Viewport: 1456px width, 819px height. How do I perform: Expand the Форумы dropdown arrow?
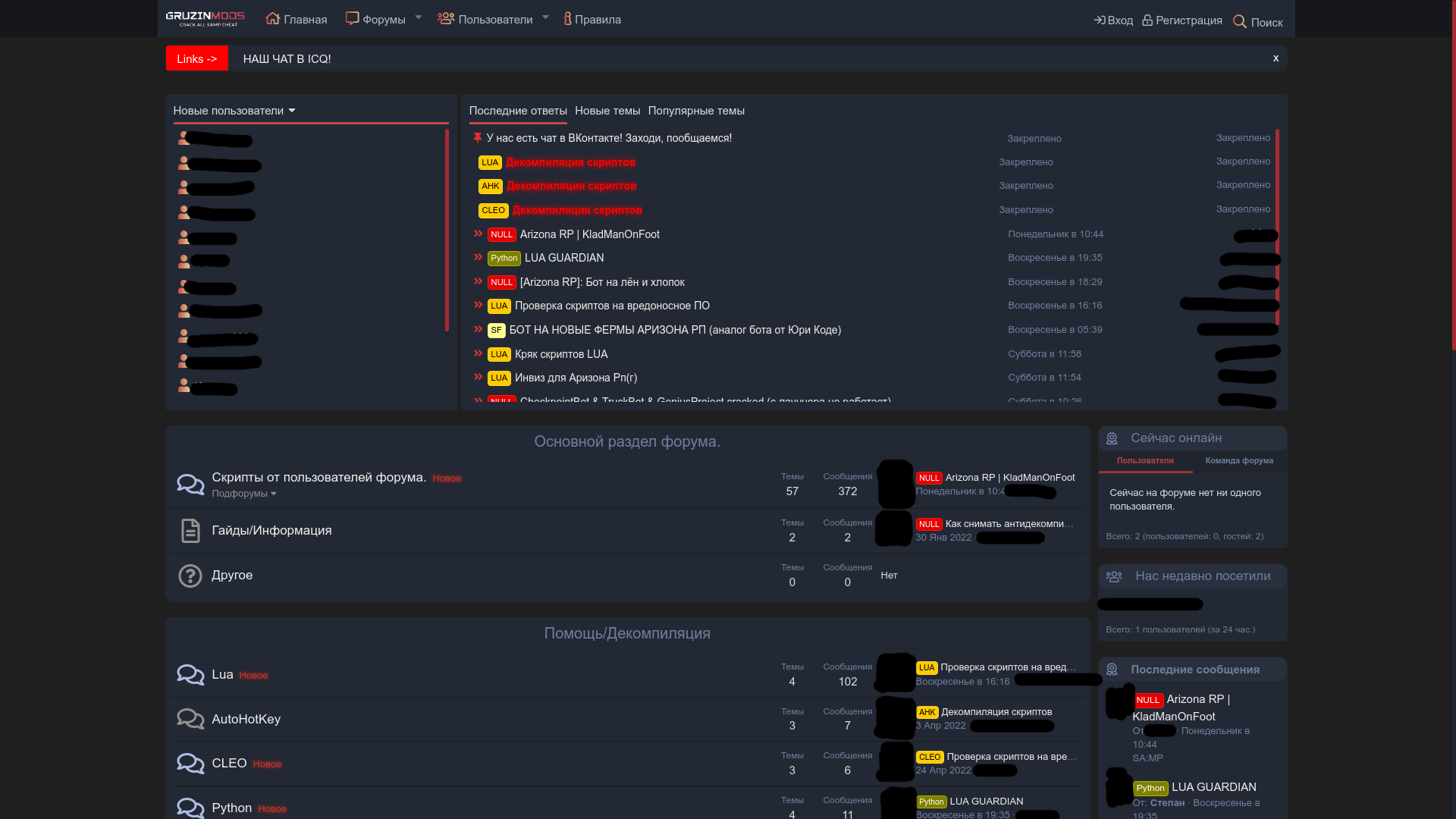pos(418,17)
